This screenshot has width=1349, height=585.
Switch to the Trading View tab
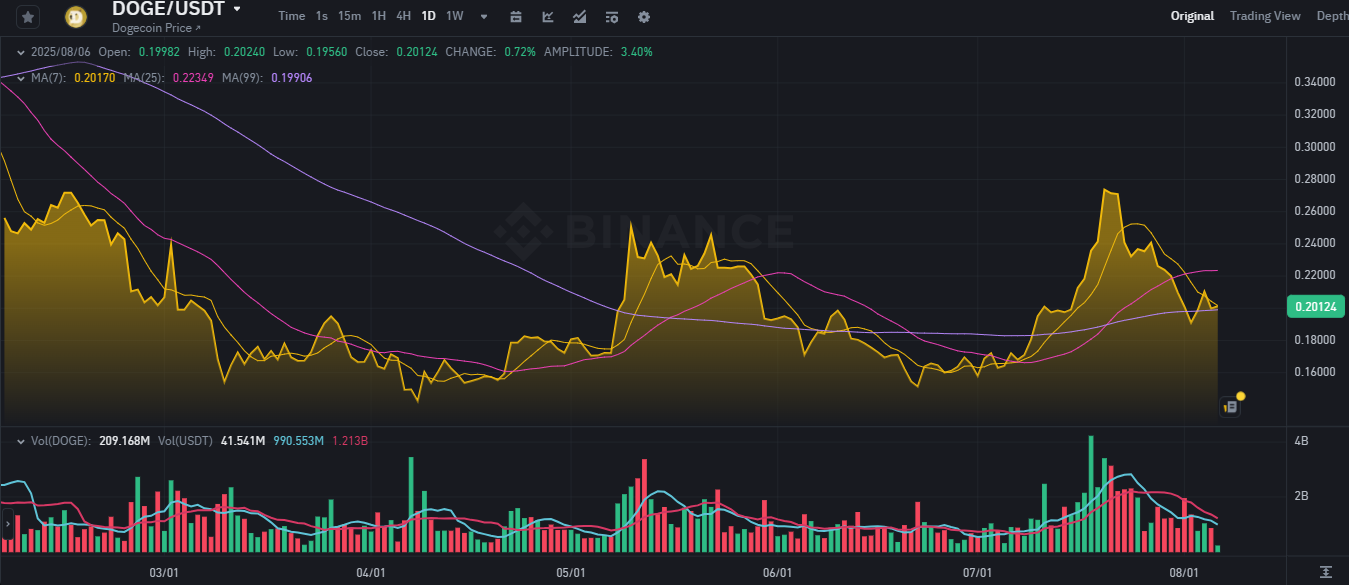click(x=1265, y=16)
